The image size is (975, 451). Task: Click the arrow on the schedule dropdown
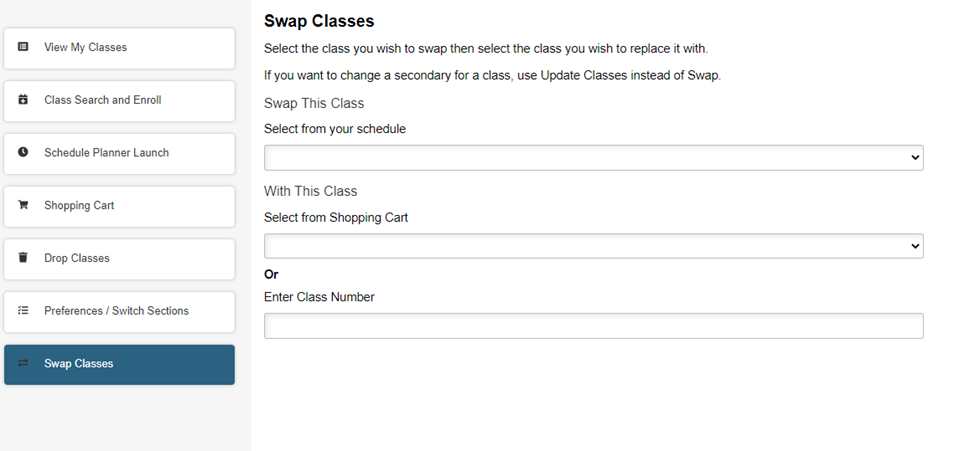coord(914,158)
